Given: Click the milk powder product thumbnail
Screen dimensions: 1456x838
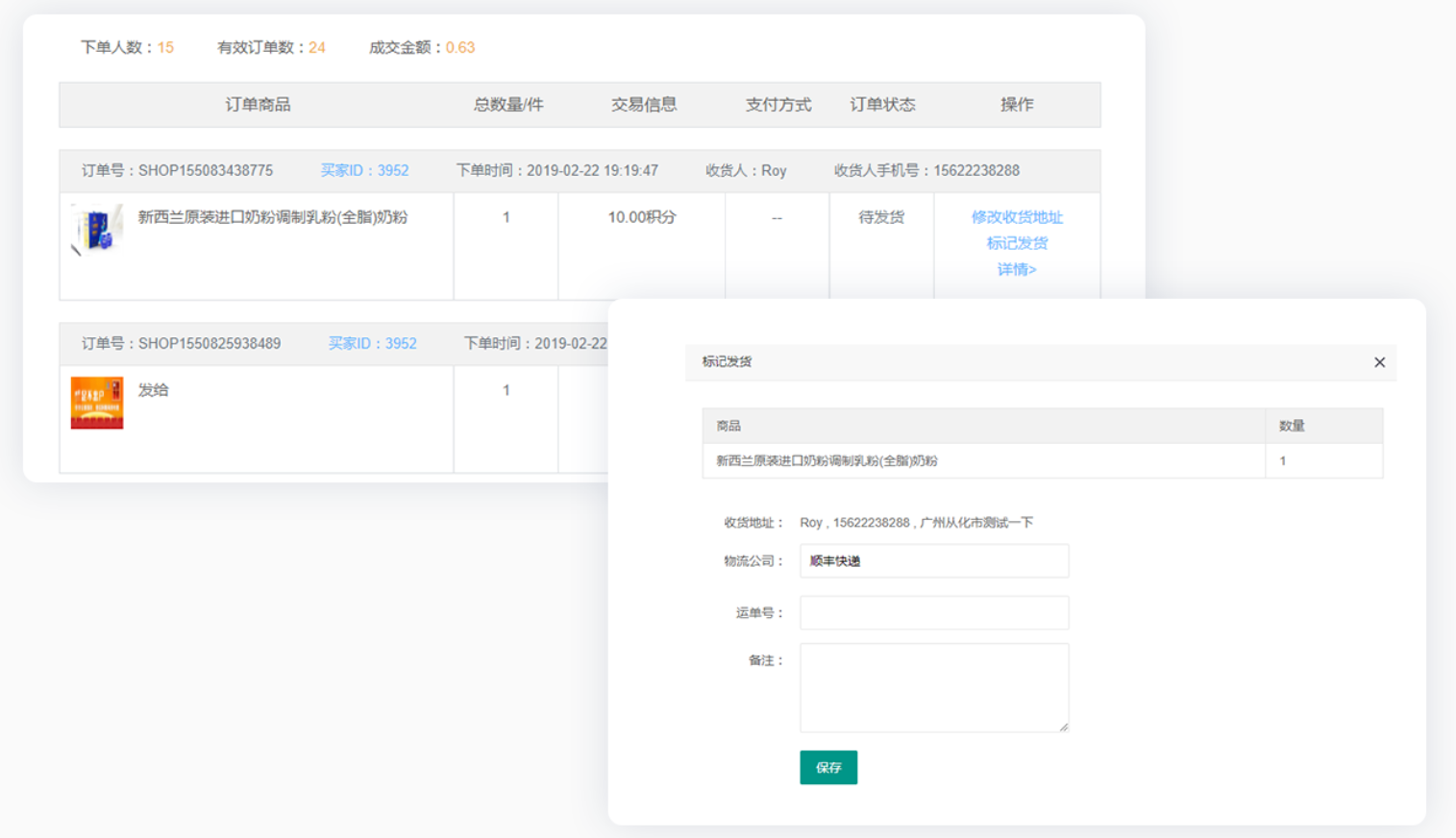Looking at the screenshot, I should [97, 230].
